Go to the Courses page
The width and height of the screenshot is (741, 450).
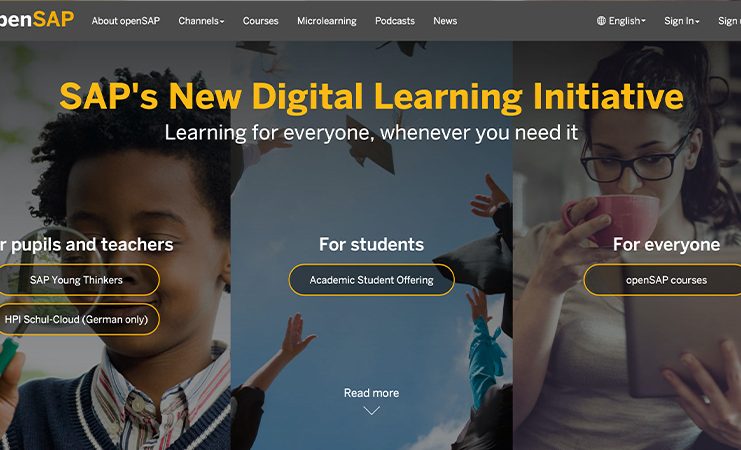(x=260, y=21)
